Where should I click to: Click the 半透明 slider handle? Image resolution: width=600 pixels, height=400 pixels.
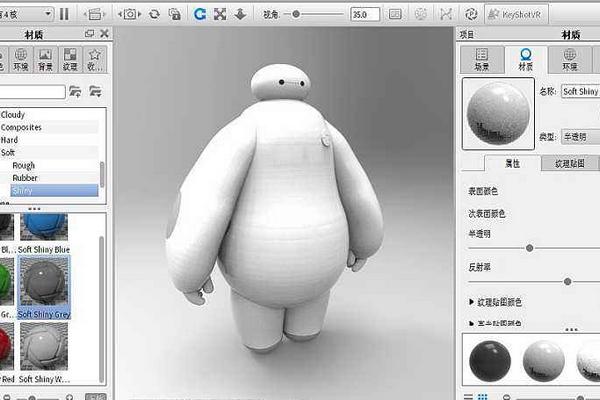(530, 248)
